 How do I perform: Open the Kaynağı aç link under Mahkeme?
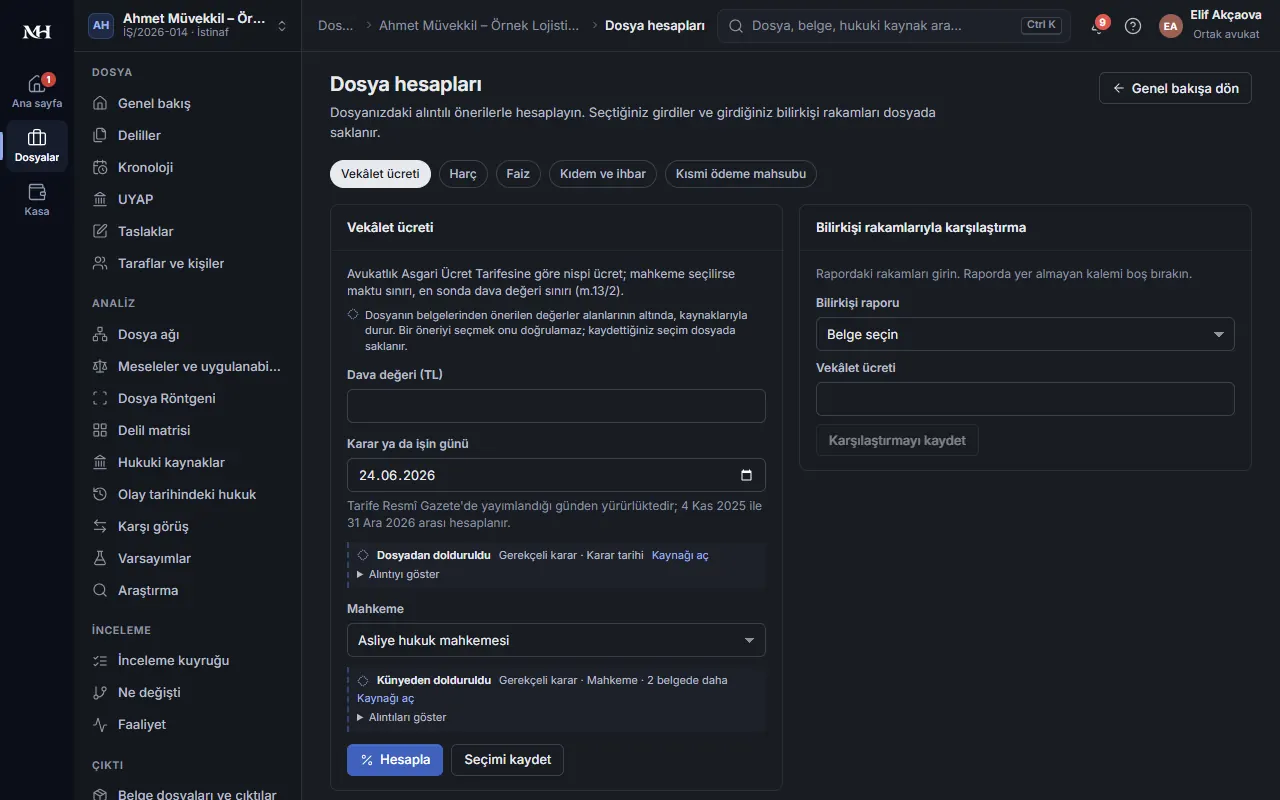pos(385,698)
